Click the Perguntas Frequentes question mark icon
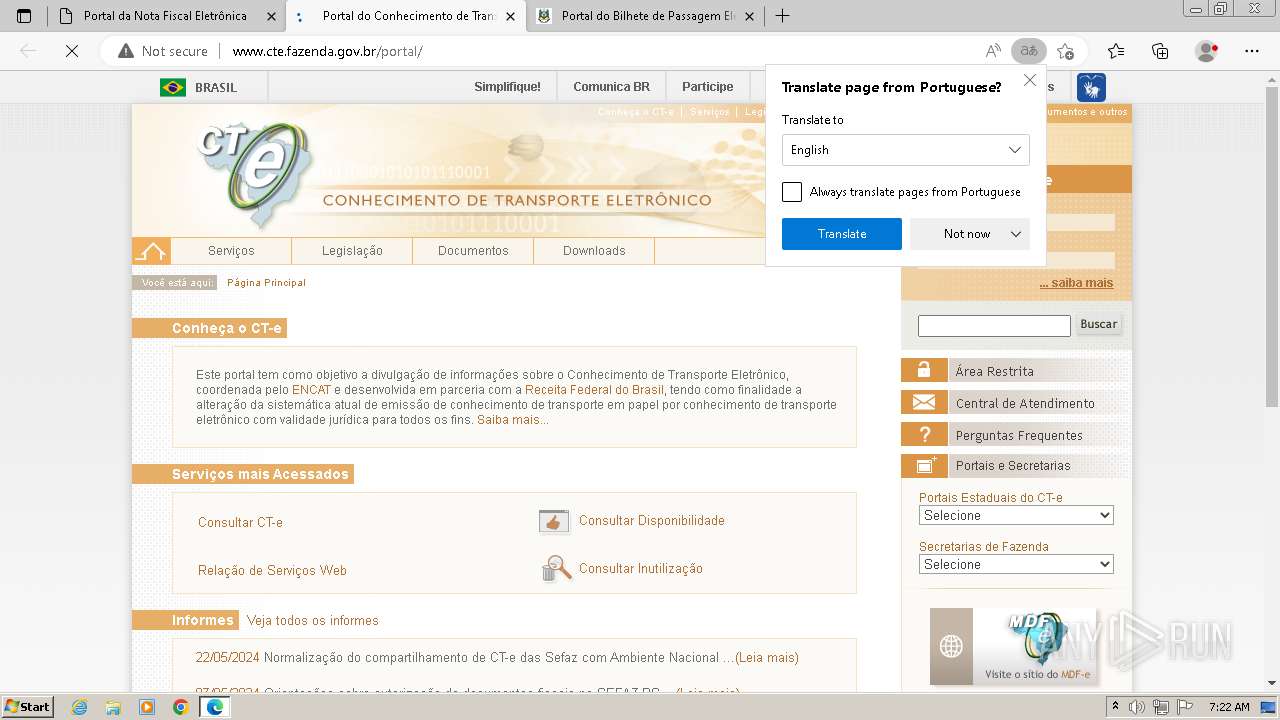The height and width of the screenshot is (720, 1280). 924,435
